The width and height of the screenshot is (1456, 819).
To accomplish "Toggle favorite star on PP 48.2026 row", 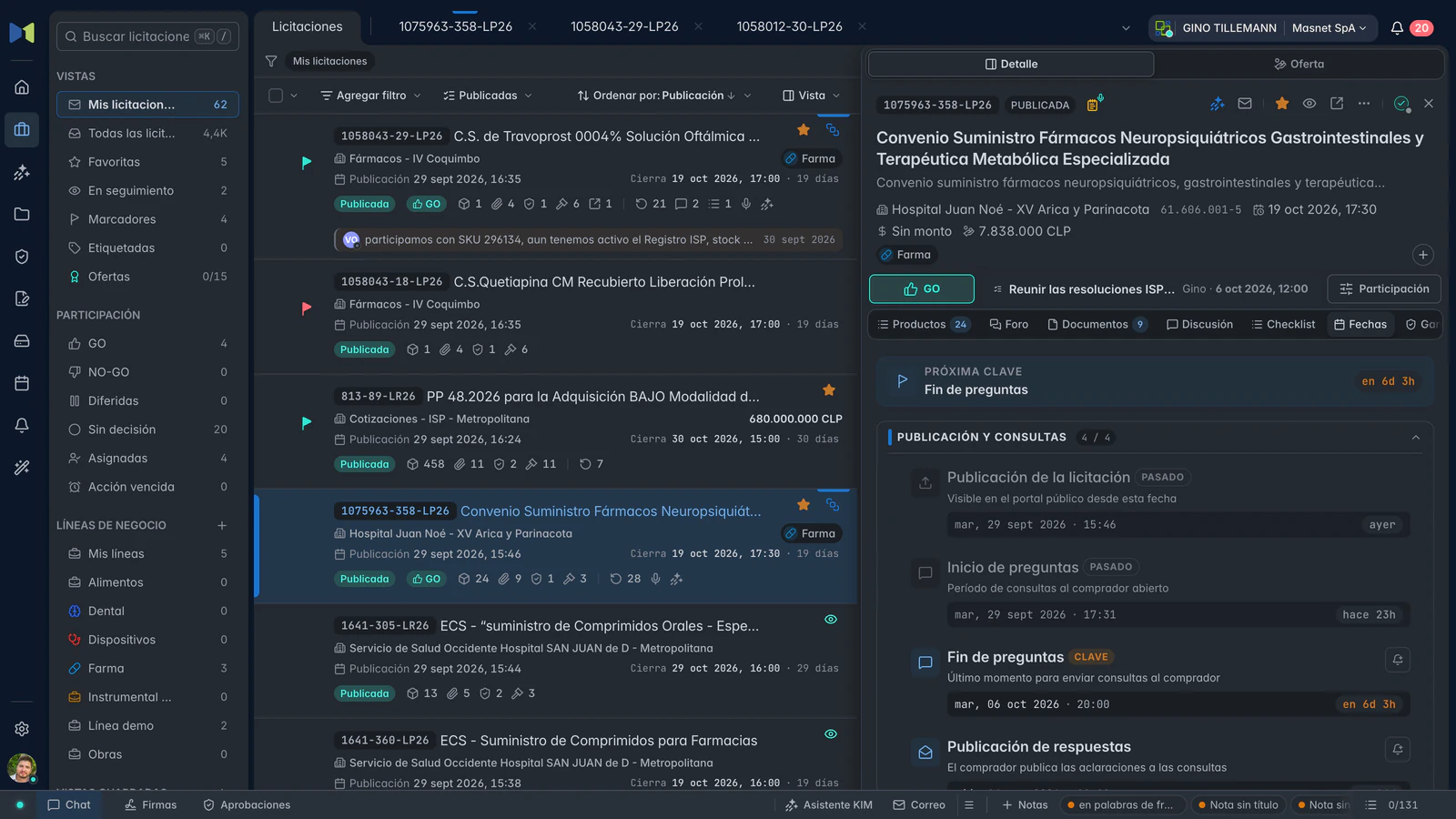I will 829,390.
